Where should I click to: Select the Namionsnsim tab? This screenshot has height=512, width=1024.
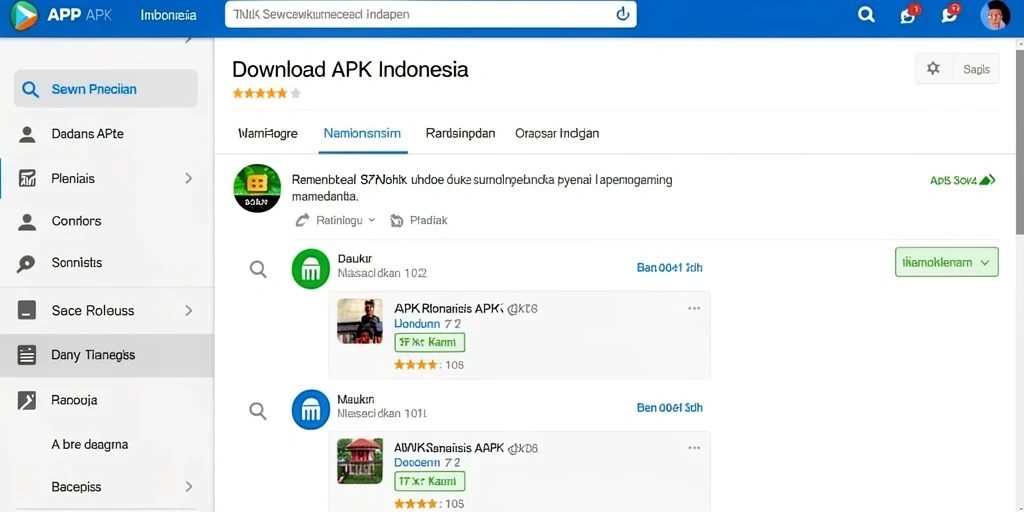[362, 133]
